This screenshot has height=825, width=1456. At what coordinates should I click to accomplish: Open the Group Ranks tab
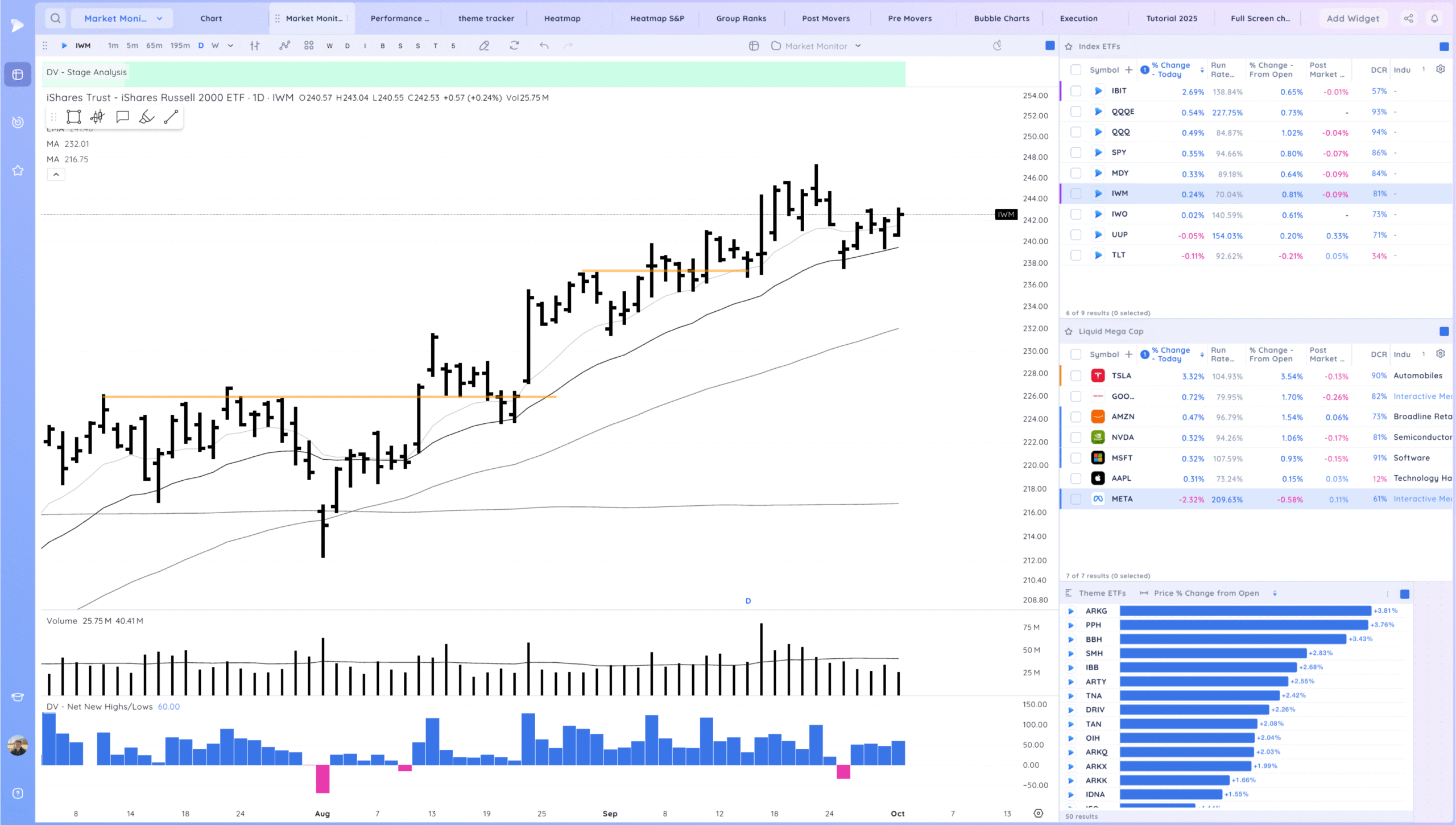point(741,18)
